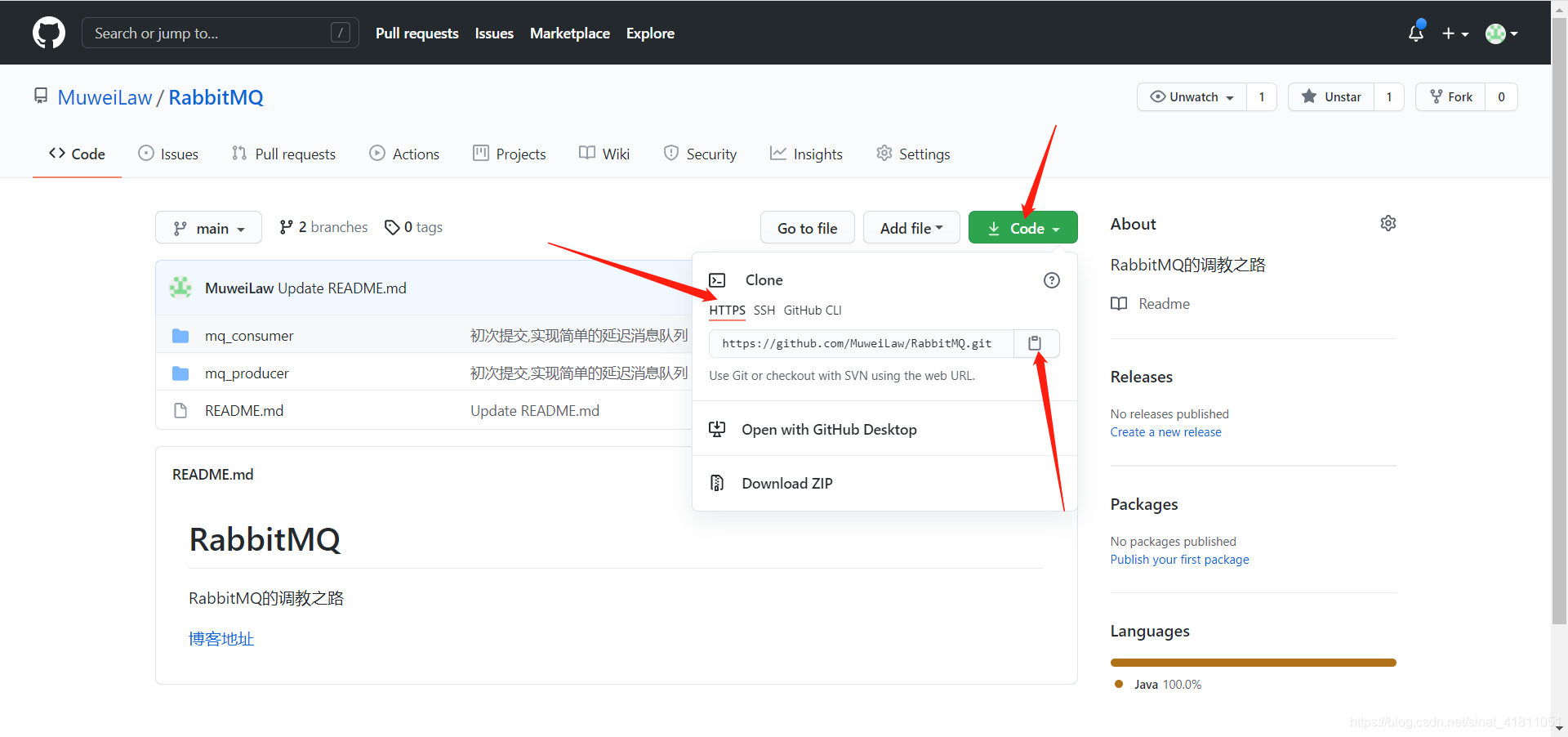The width and height of the screenshot is (1568, 737).
Task: Toggle watching via Unwatch button
Action: click(x=1191, y=96)
